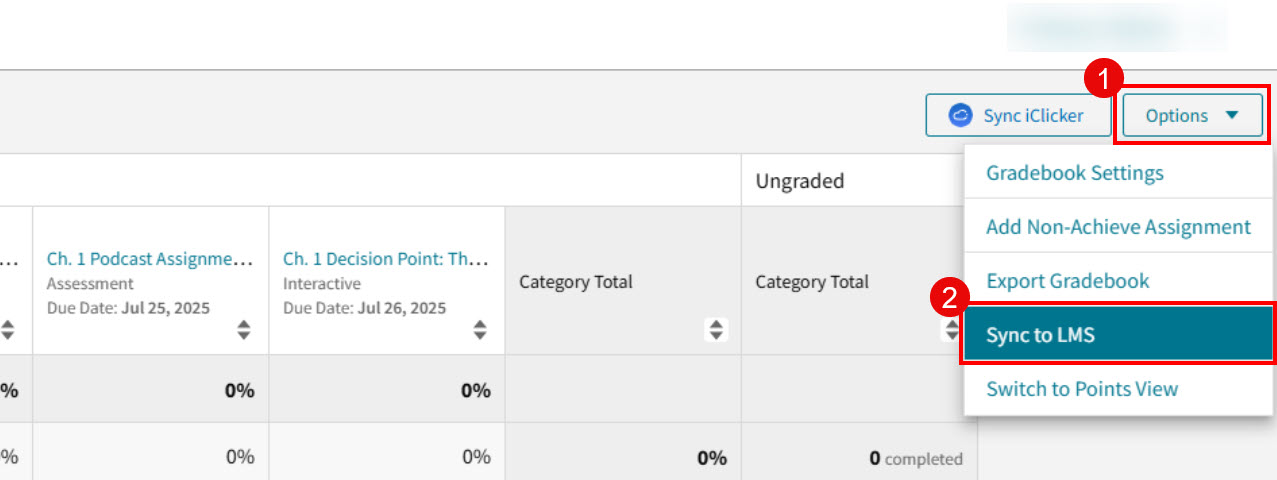
Task: Open the Ch. 1 Decision Point link
Action: 385,259
